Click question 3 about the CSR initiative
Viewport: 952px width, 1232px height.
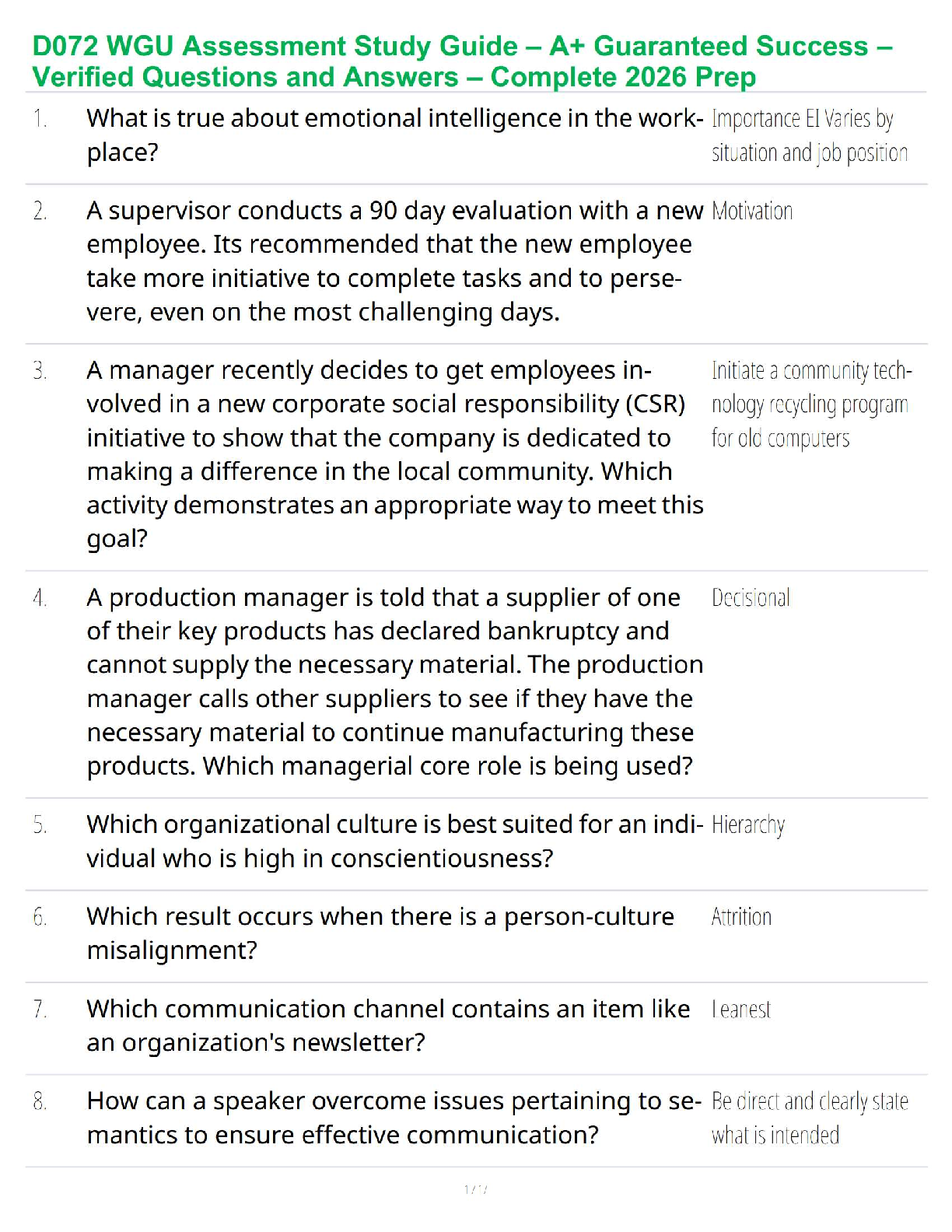(x=394, y=454)
